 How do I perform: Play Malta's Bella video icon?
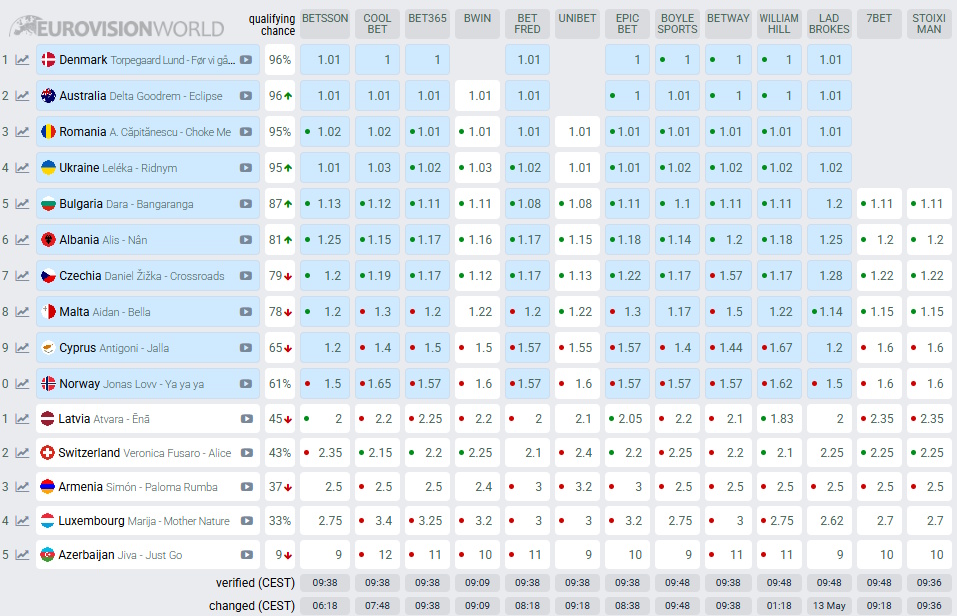246,312
